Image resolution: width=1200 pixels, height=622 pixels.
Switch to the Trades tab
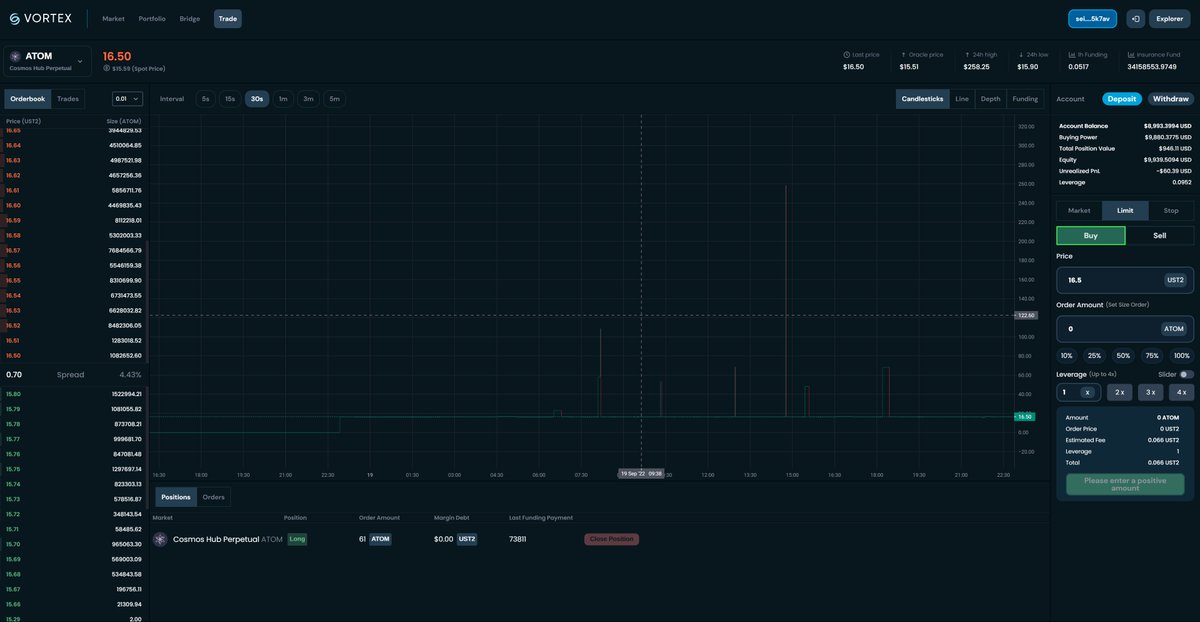[68, 99]
